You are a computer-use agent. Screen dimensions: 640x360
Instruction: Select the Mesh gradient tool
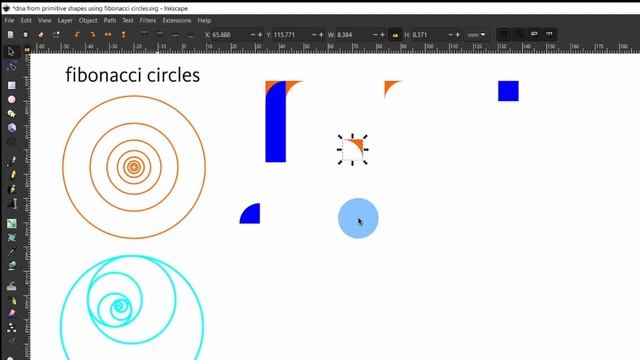11,237
